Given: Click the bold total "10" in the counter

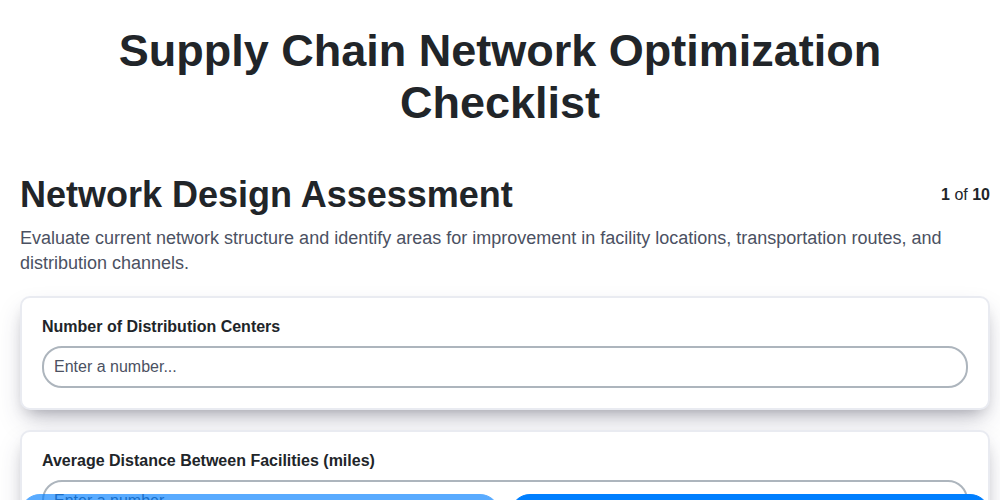Looking at the screenshot, I should pos(981,194).
